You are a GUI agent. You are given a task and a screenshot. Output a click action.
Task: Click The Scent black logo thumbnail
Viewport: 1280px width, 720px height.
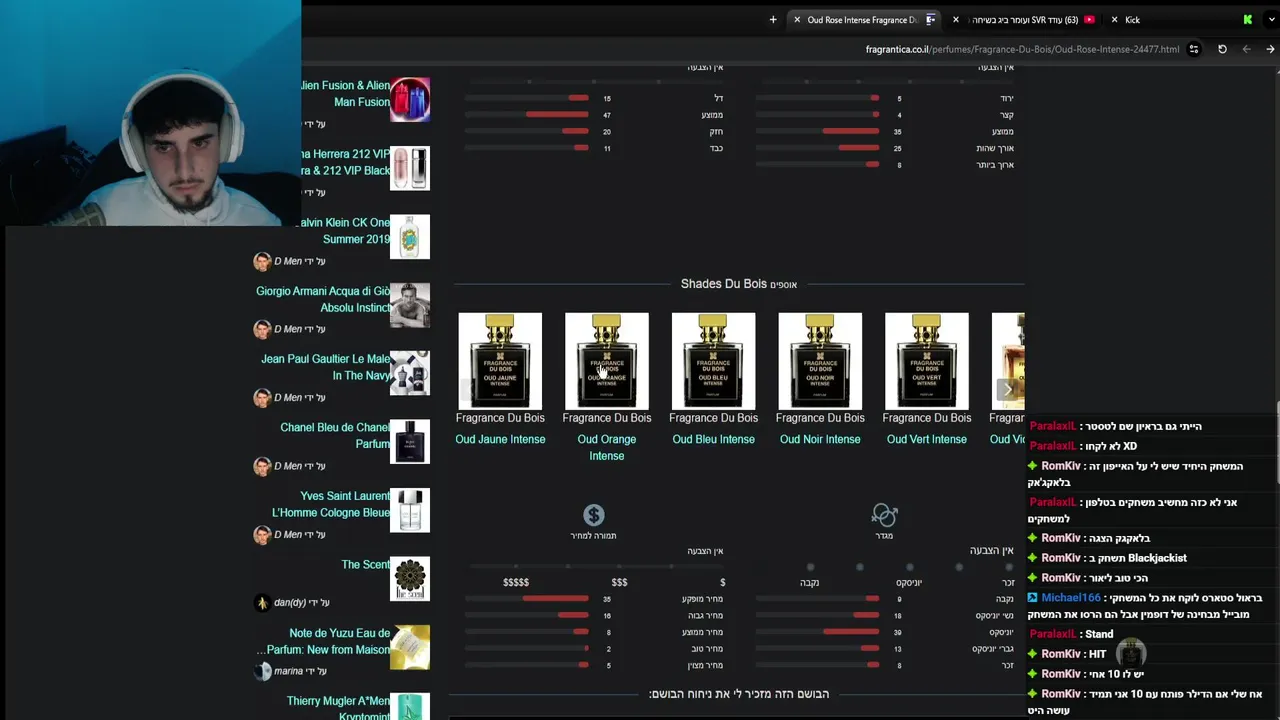coord(410,579)
